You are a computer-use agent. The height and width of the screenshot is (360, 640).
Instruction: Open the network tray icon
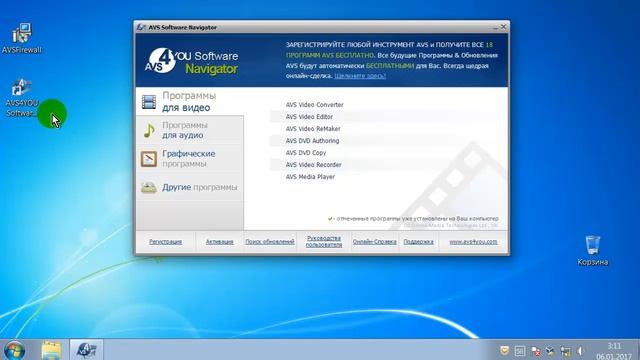[565, 351]
